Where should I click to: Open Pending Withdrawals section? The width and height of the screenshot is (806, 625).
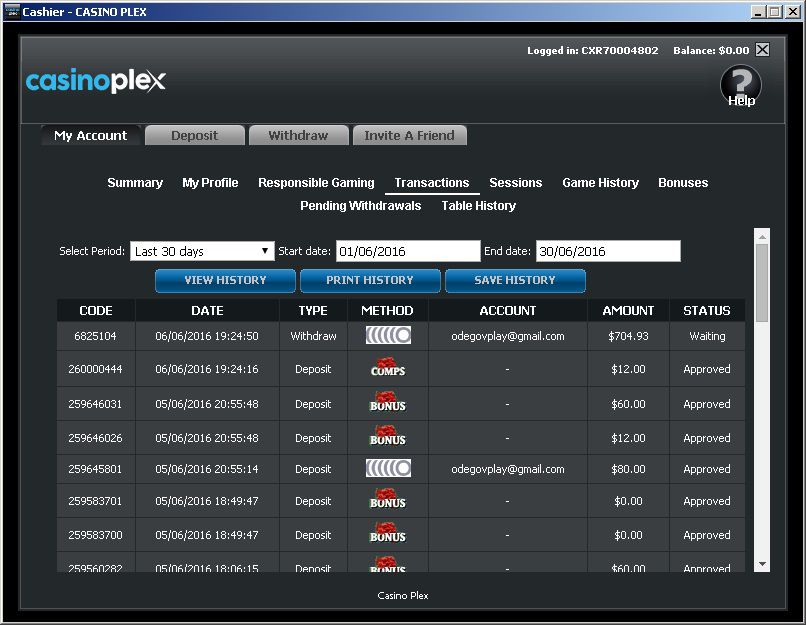360,206
